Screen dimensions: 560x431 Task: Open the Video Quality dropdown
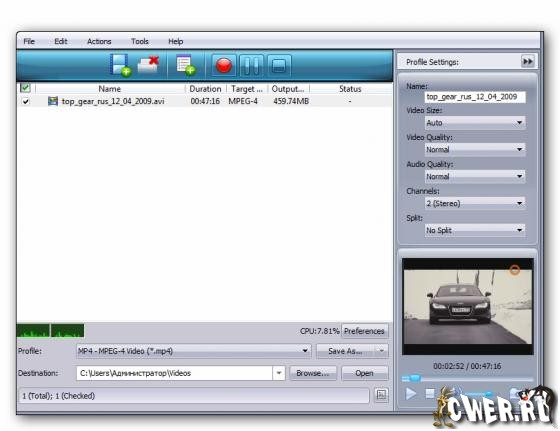(475, 150)
